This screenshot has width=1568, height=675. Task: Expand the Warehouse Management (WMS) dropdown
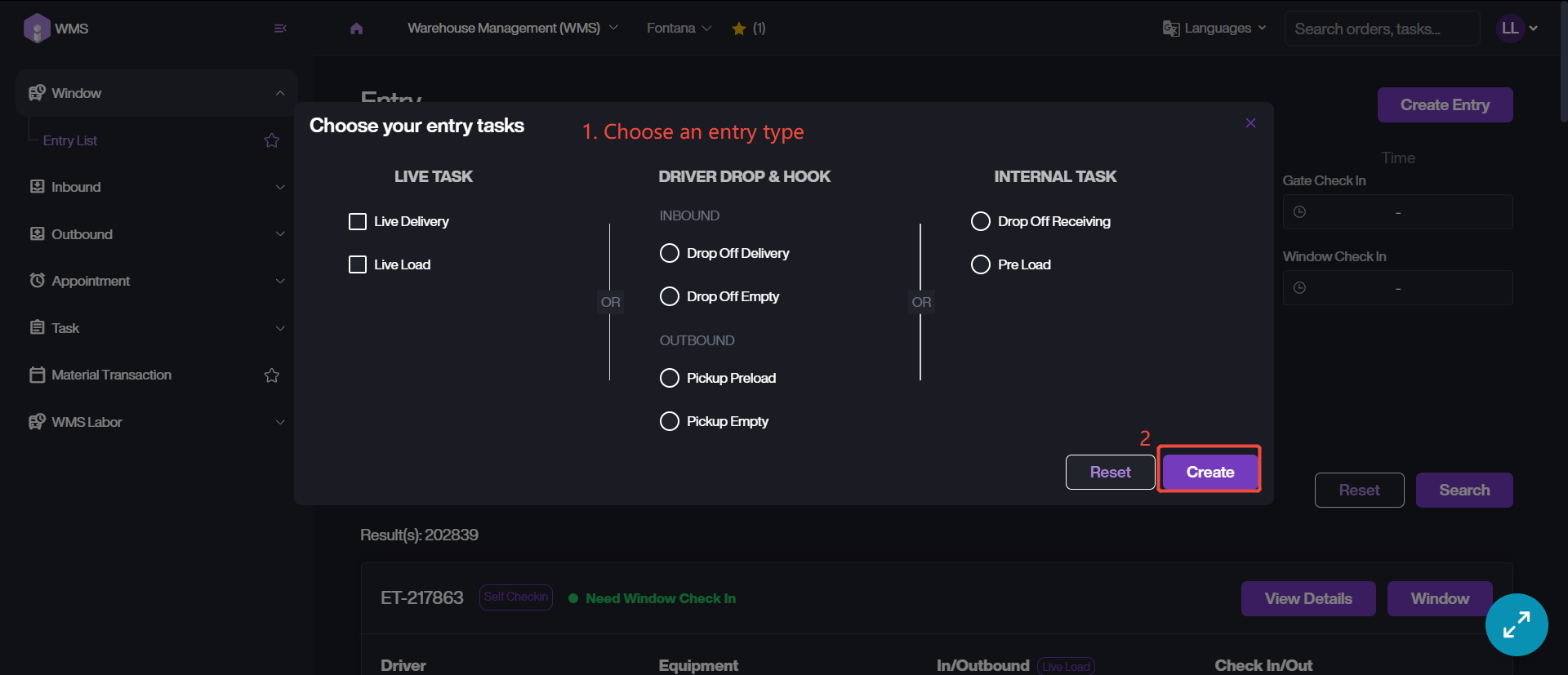(x=512, y=29)
